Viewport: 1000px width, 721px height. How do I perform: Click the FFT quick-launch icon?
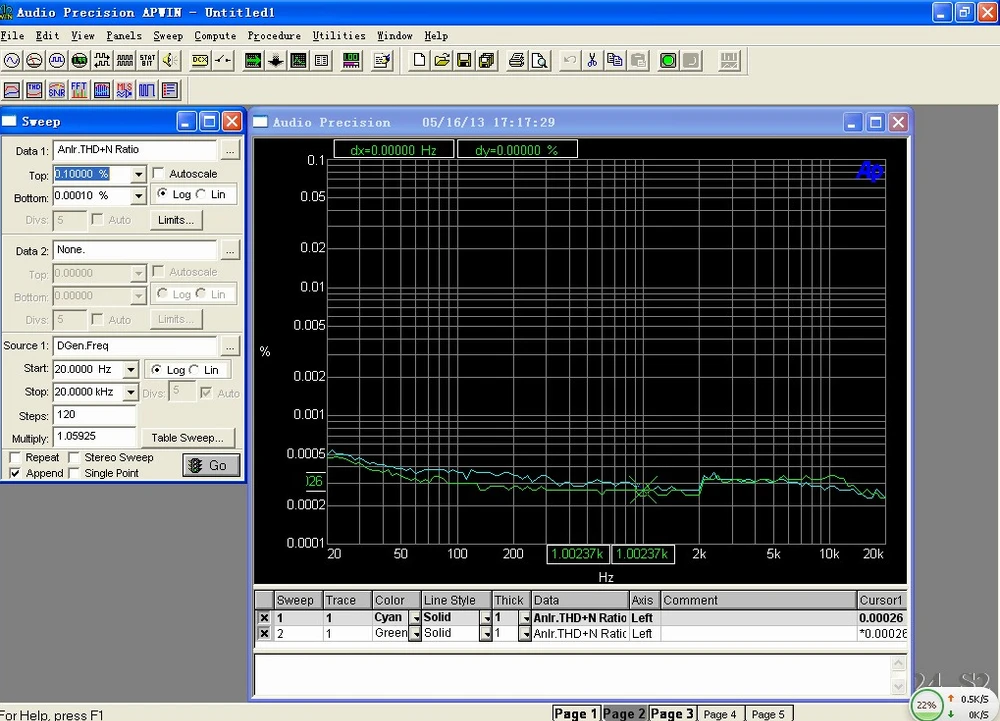click(79, 90)
